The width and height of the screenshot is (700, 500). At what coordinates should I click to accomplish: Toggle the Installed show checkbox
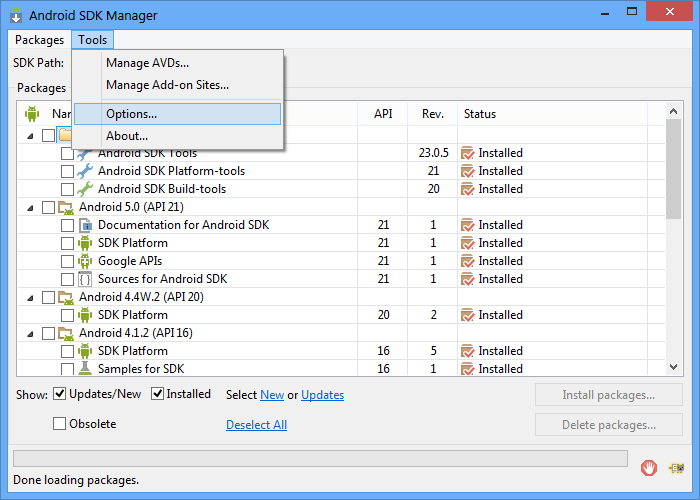pos(157,394)
